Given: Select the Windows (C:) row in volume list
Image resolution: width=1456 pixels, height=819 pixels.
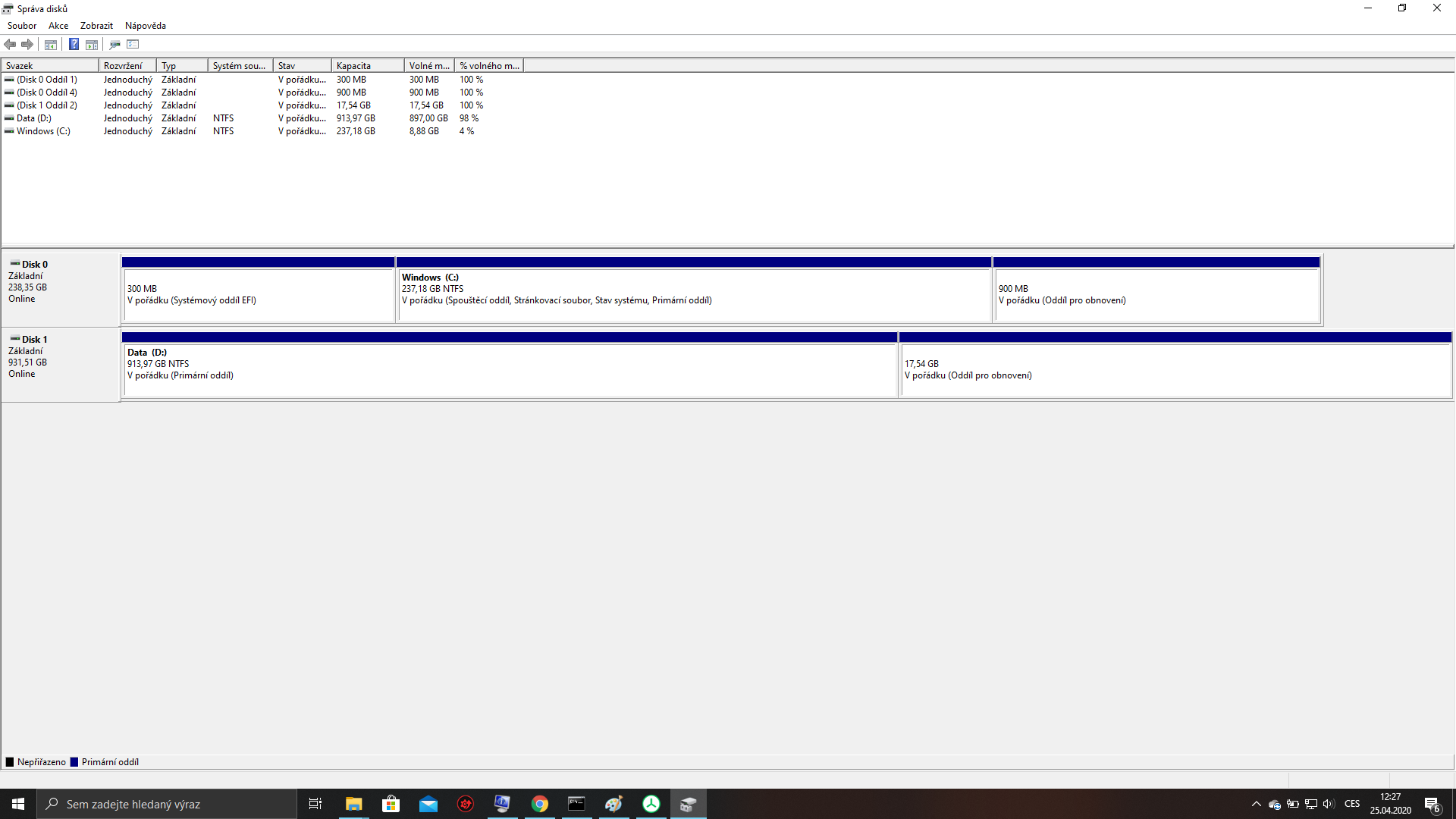Looking at the screenshot, I should point(43,131).
